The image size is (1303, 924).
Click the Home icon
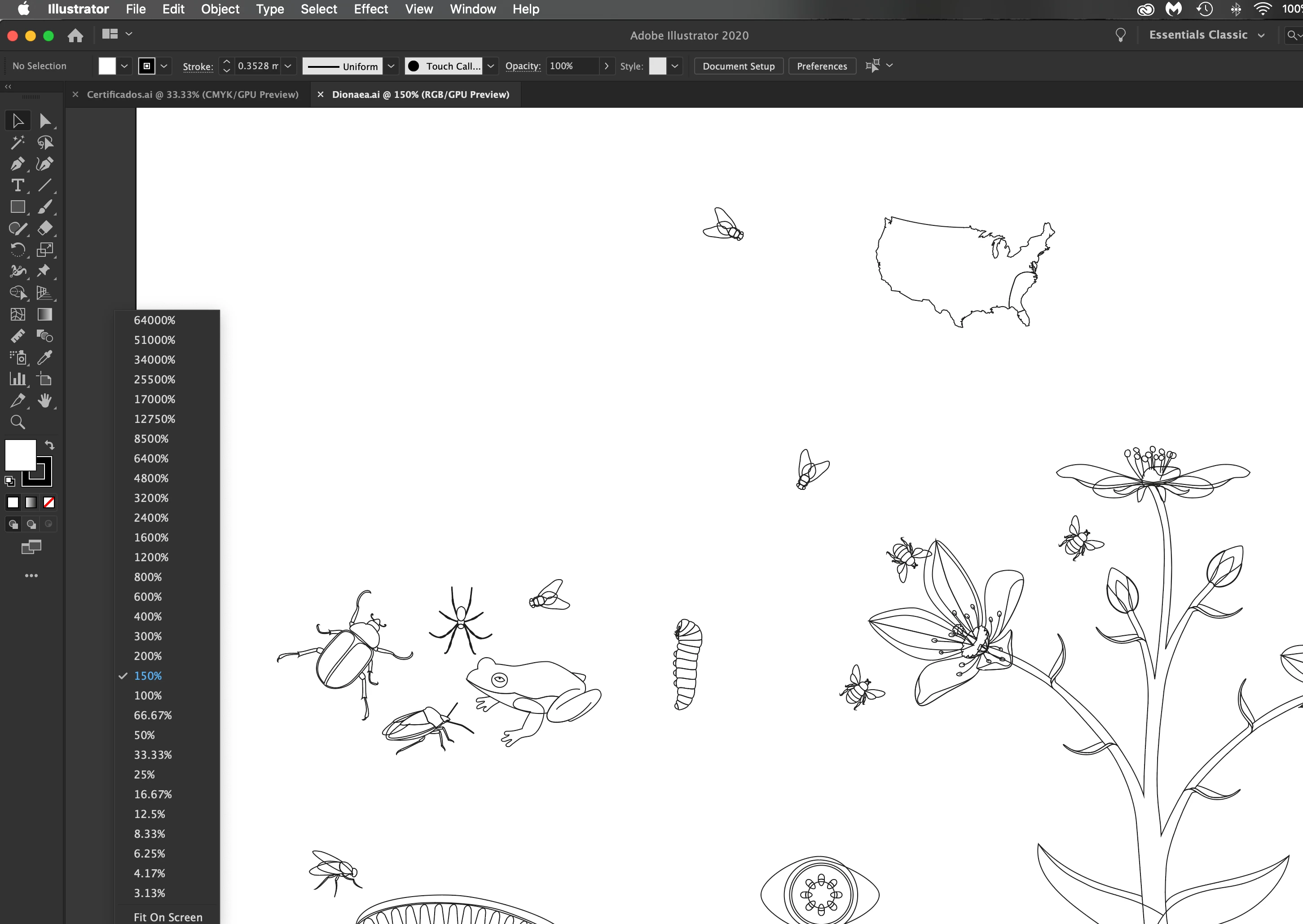tap(75, 36)
